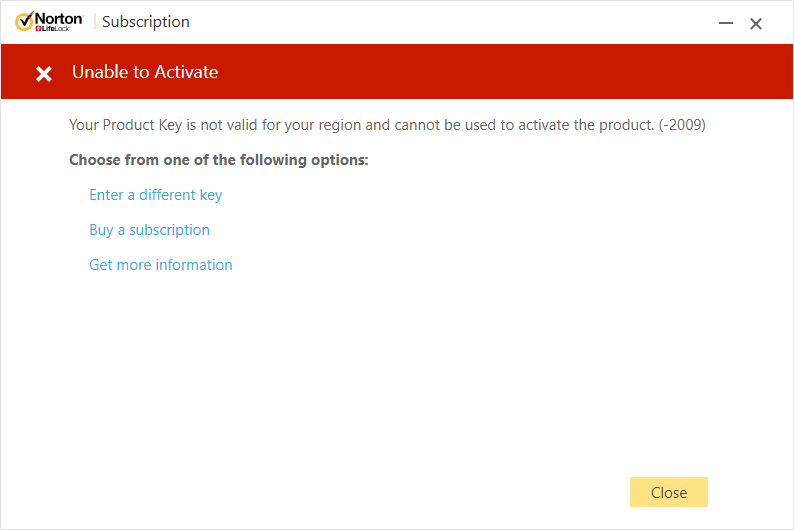794x530 pixels.
Task: Minimize the Norton Subscription window
Action: click(726, 23)
